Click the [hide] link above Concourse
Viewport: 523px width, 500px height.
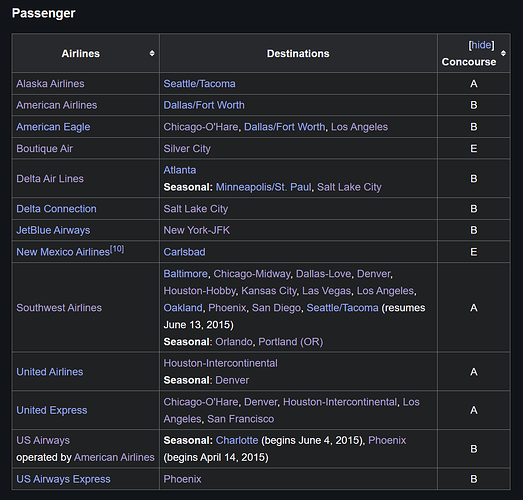pyautogui.click(x=481, y=45)
